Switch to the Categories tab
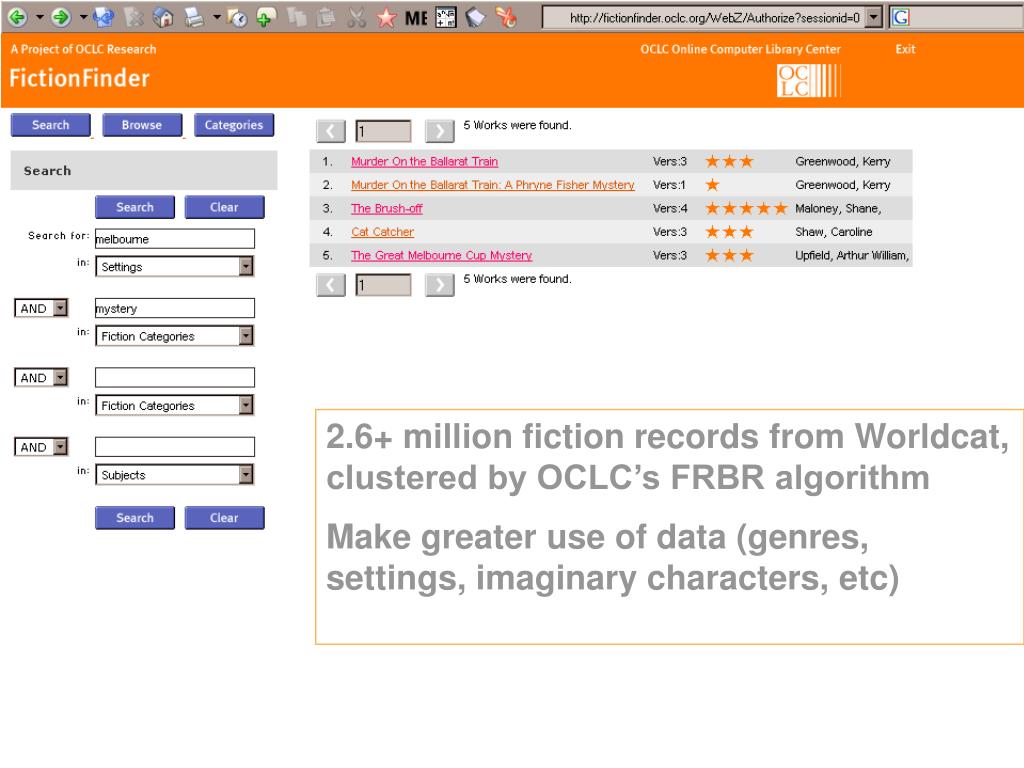 [234, 125]
